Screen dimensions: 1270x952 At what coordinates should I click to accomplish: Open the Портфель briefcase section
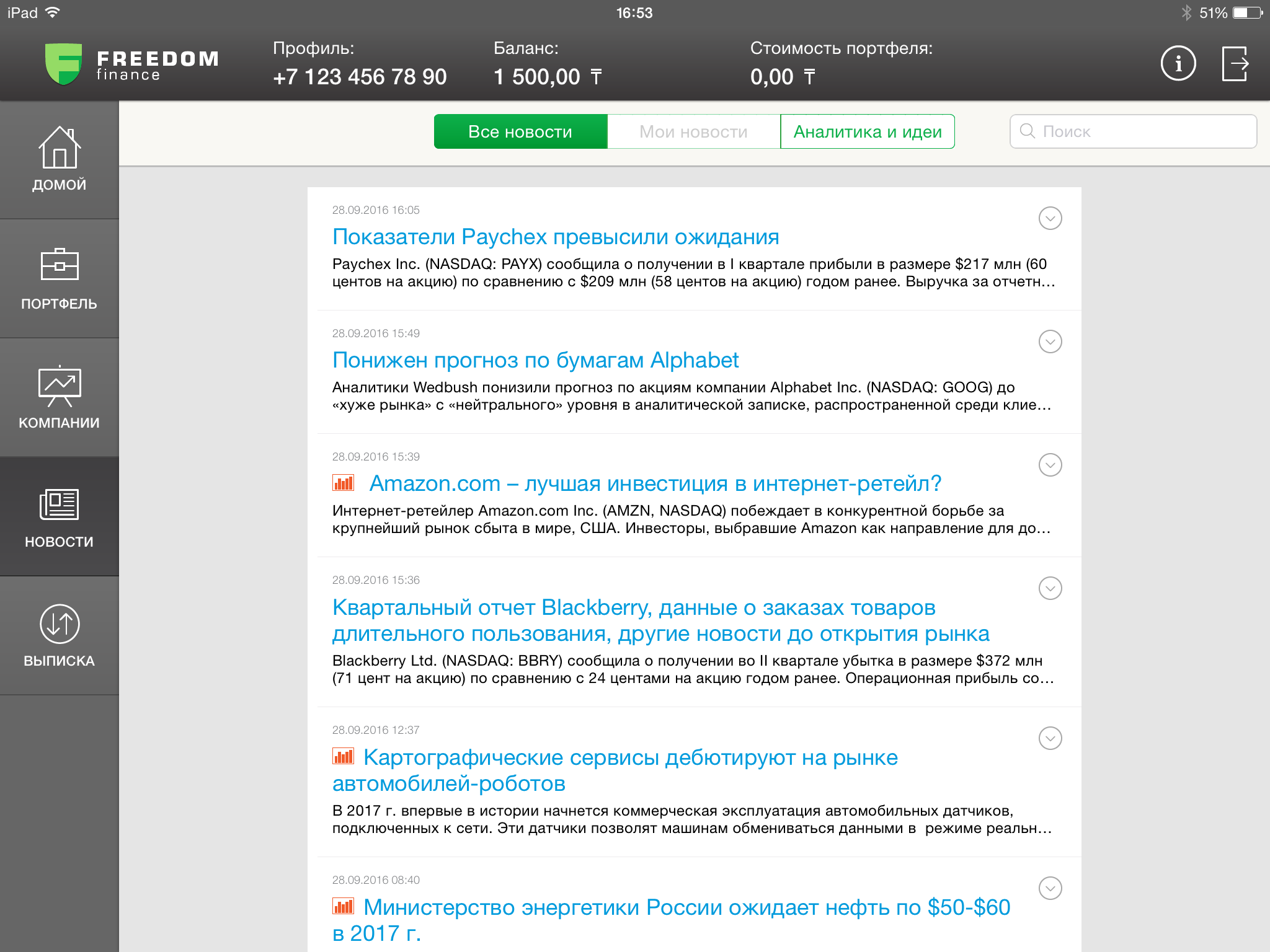point(59,279)
